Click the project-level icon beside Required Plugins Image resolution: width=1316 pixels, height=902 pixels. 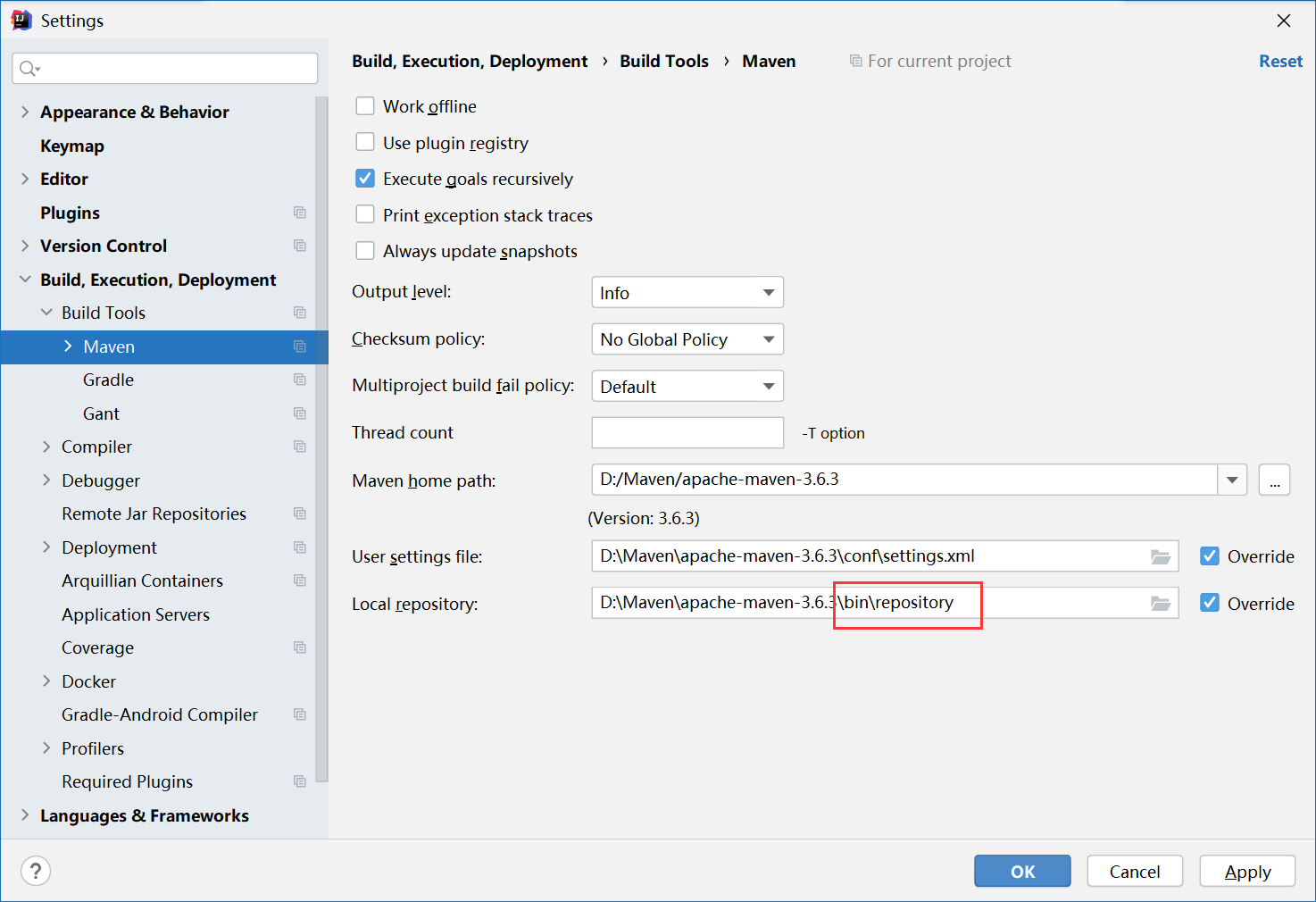(300, 781)
